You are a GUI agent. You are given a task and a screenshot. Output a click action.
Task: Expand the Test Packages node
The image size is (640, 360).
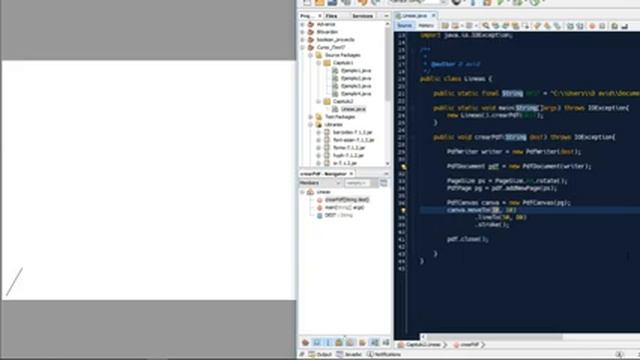311,117
